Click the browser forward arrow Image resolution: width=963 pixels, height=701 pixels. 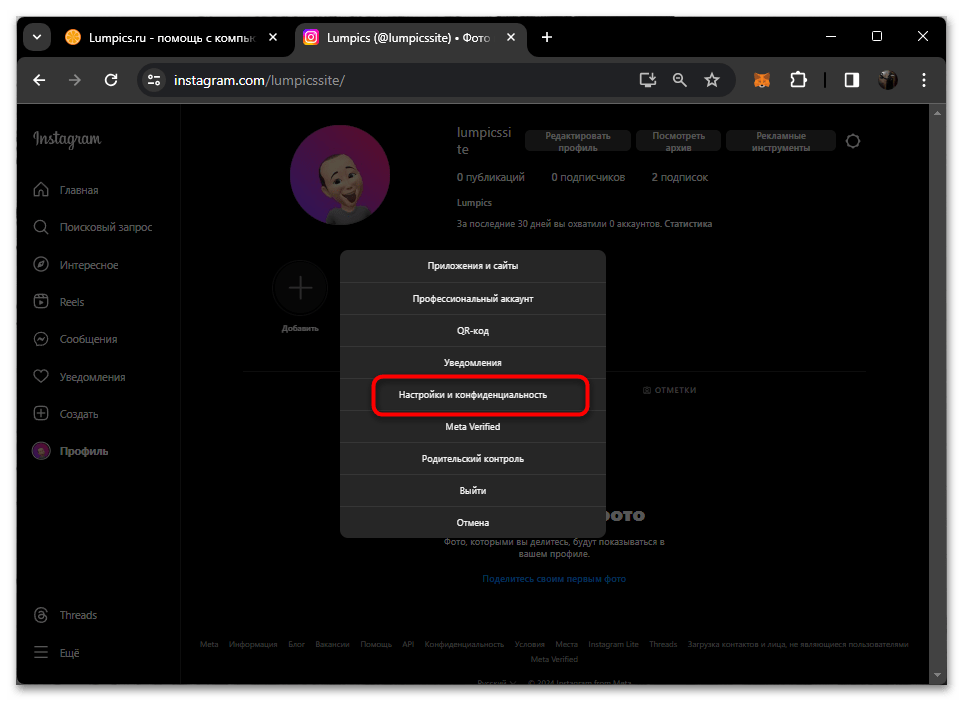pos(75,80)
